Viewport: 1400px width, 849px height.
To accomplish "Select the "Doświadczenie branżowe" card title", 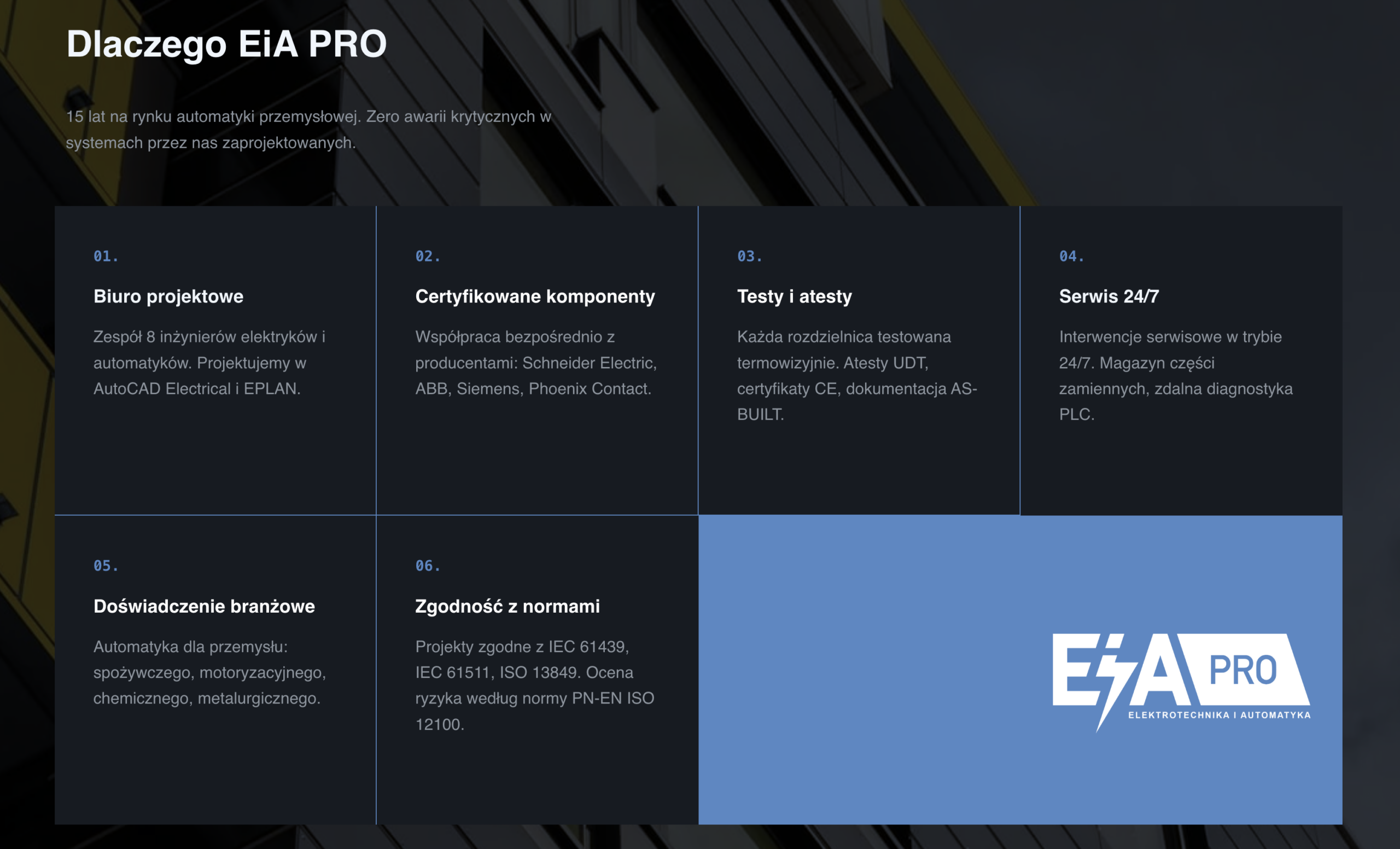I will [204, 606].
